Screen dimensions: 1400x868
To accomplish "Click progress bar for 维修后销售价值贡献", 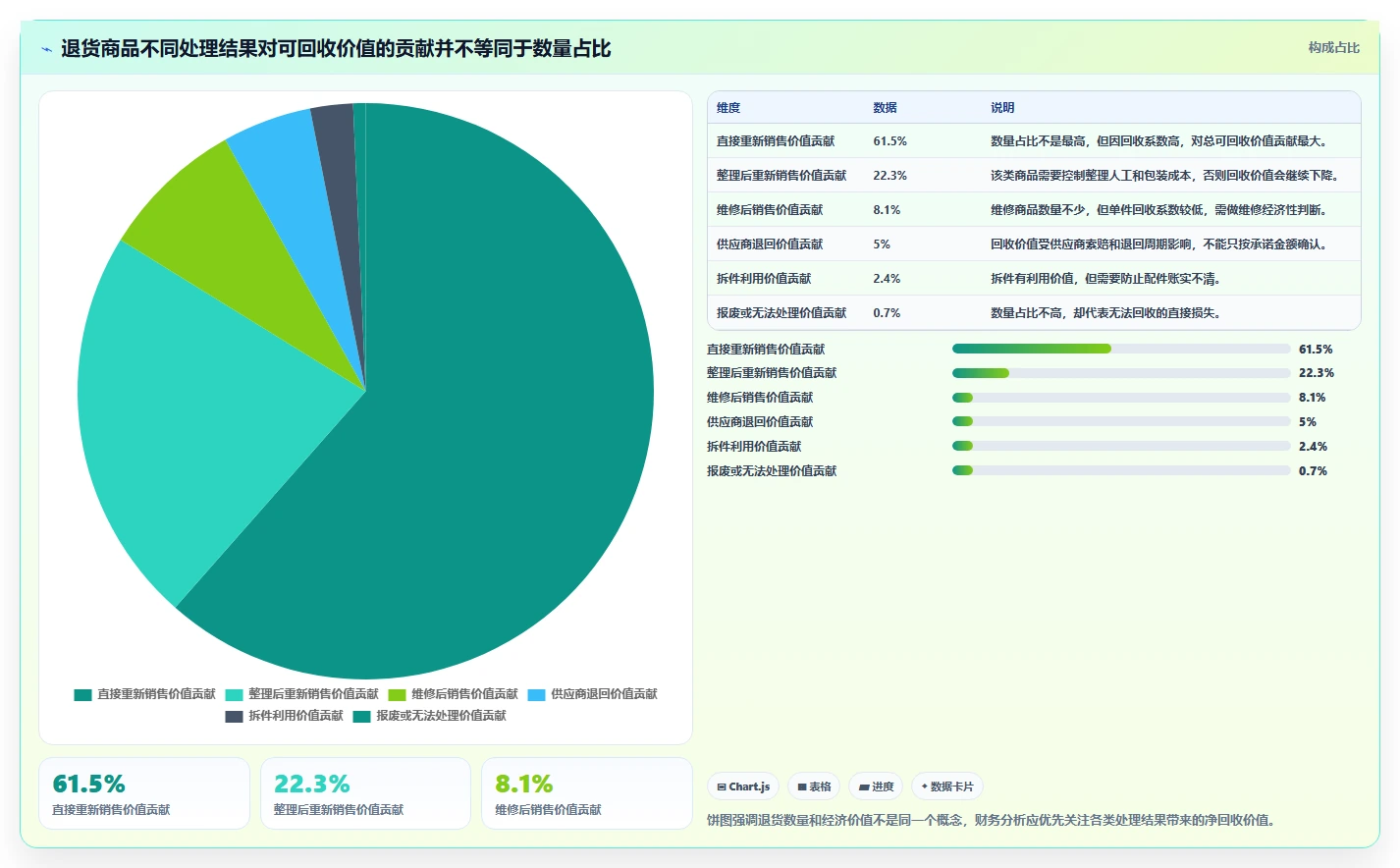I will point(1121,398).
